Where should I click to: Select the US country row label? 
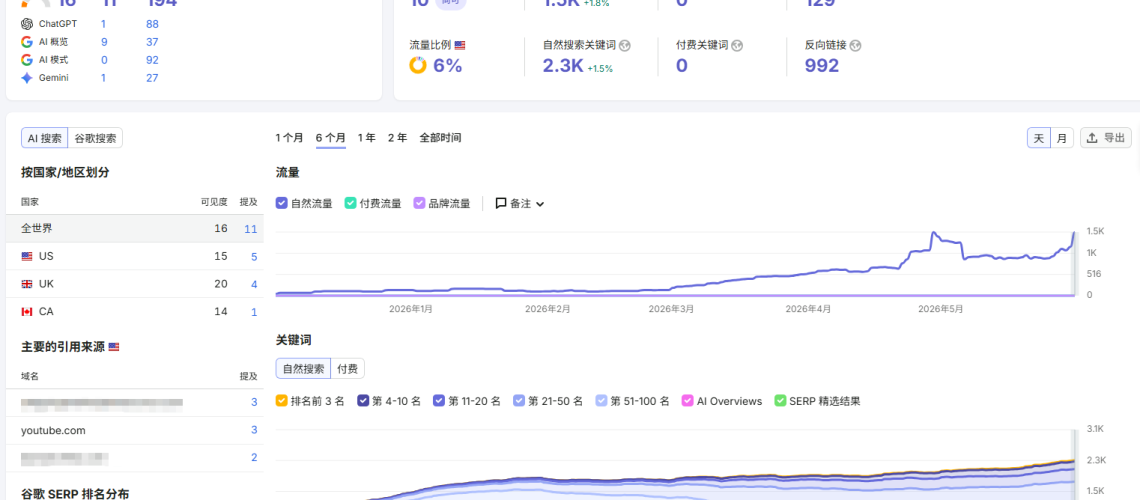(x=46, y=256)
